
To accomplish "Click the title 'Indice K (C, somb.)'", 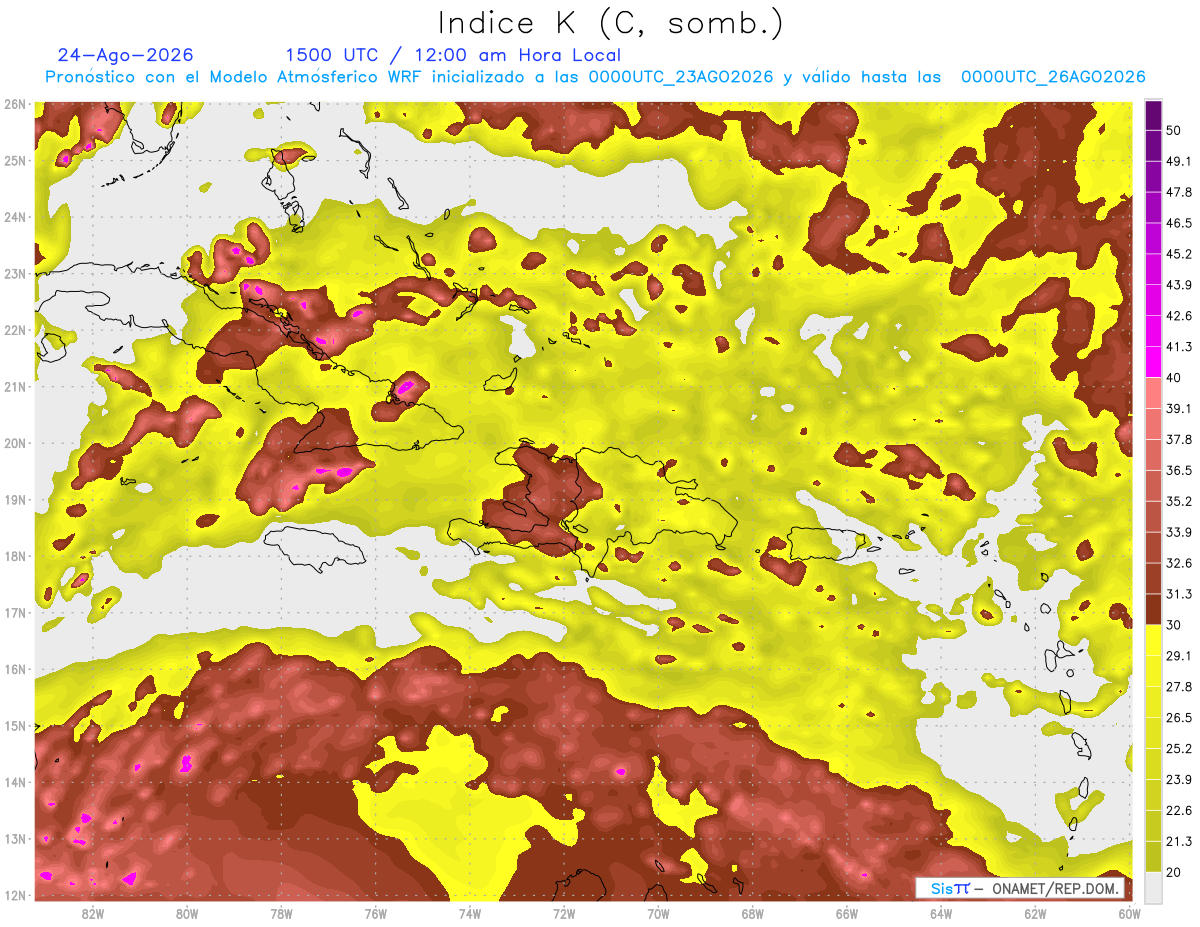I will [x=611, y=24].
